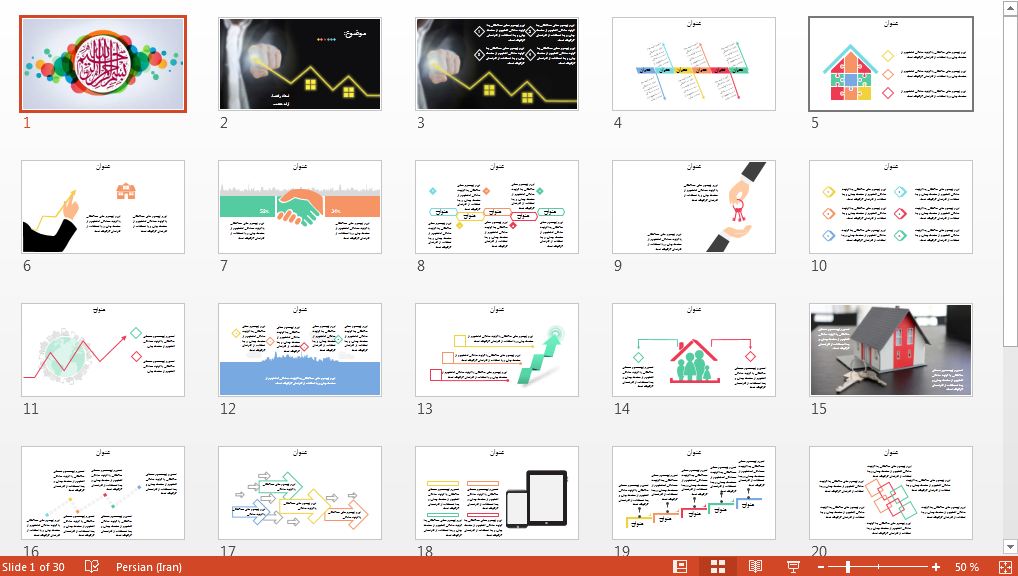Select slide 5 with puzzle house graphic
This screenshot has height=576, width=1018.
890,64
